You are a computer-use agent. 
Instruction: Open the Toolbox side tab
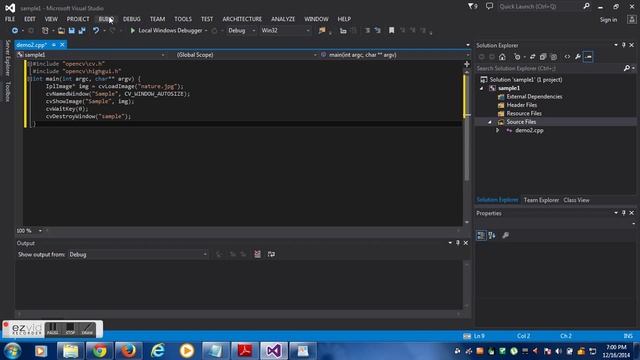pos(7,91)
